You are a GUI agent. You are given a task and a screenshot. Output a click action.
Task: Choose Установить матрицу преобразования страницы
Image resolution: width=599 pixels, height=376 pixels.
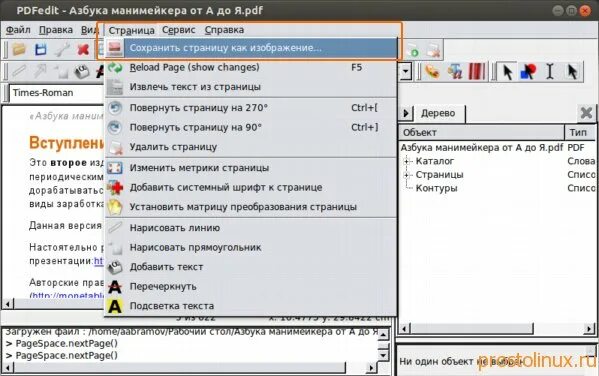[251, 207]
